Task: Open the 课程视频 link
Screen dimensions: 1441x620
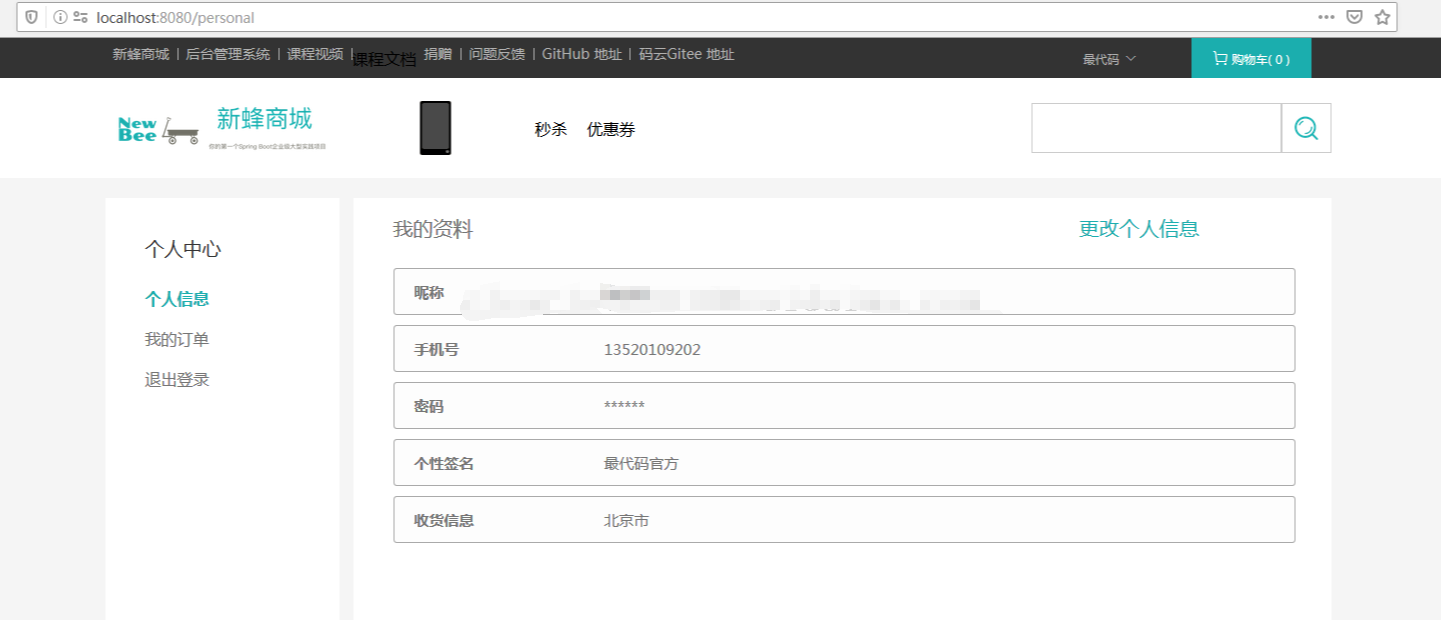Action: point(315,54)
